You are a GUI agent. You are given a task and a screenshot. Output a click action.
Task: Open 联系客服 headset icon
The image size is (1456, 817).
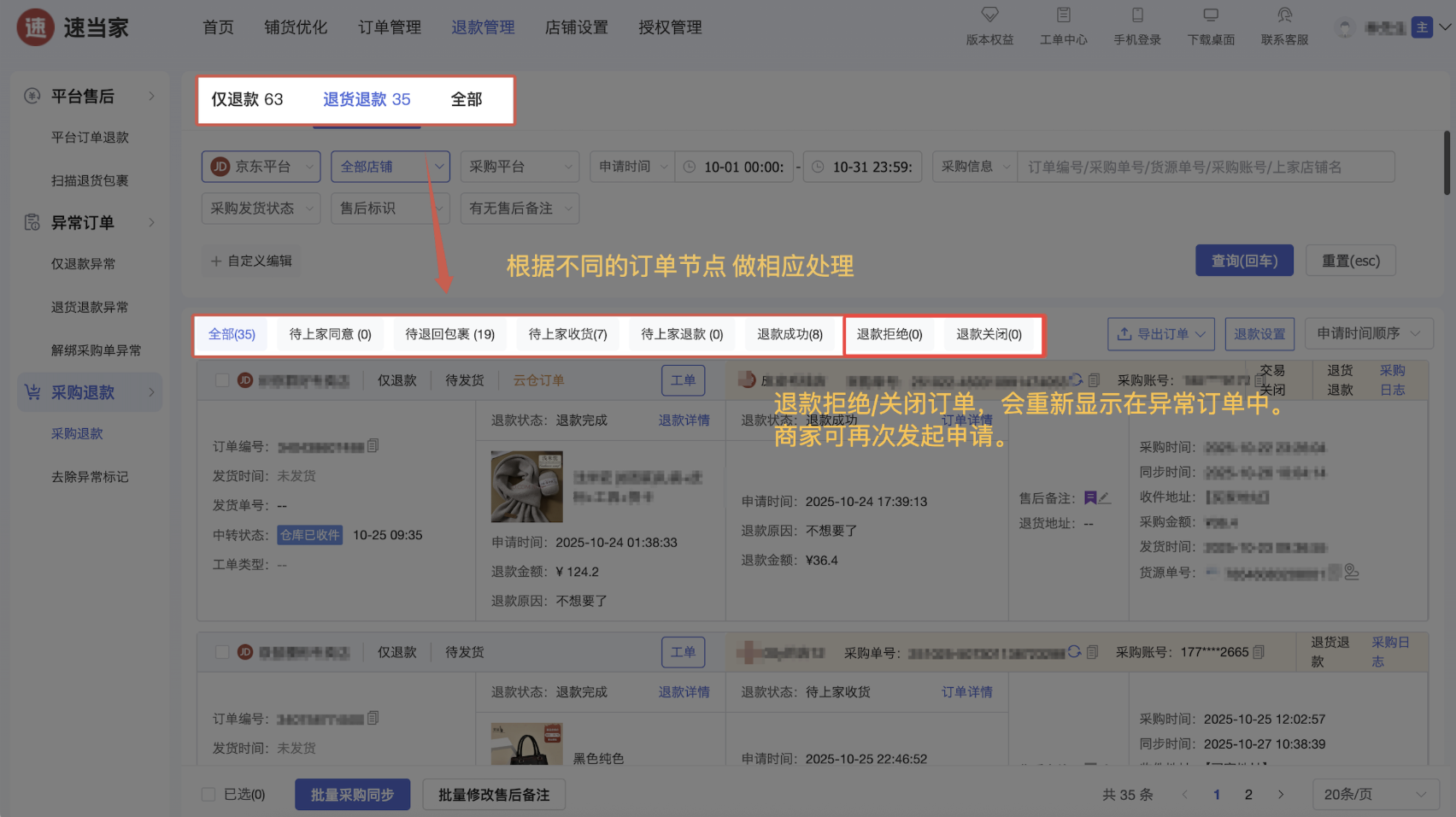point(1284,15)
